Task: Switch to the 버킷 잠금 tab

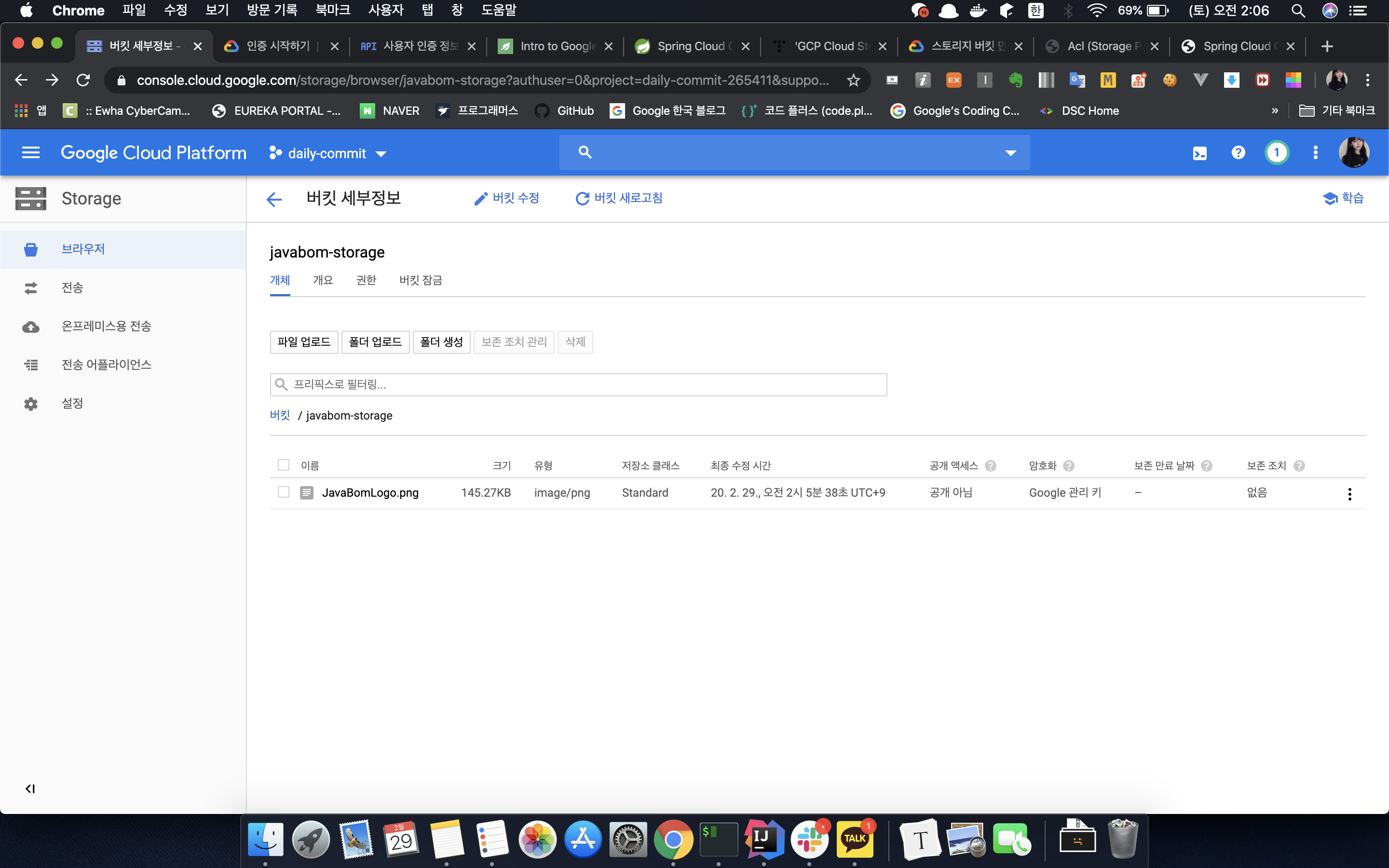Action: (421, 280)
